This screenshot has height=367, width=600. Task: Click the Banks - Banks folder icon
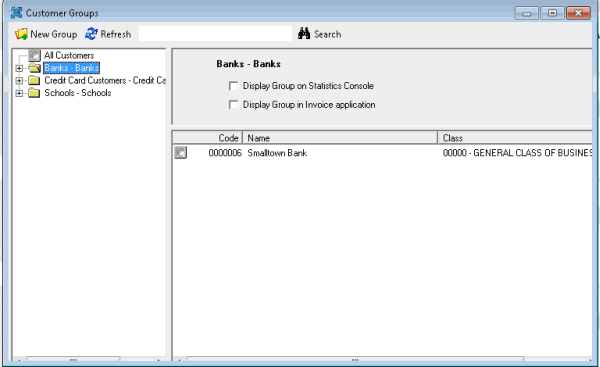tap(34, 68)
